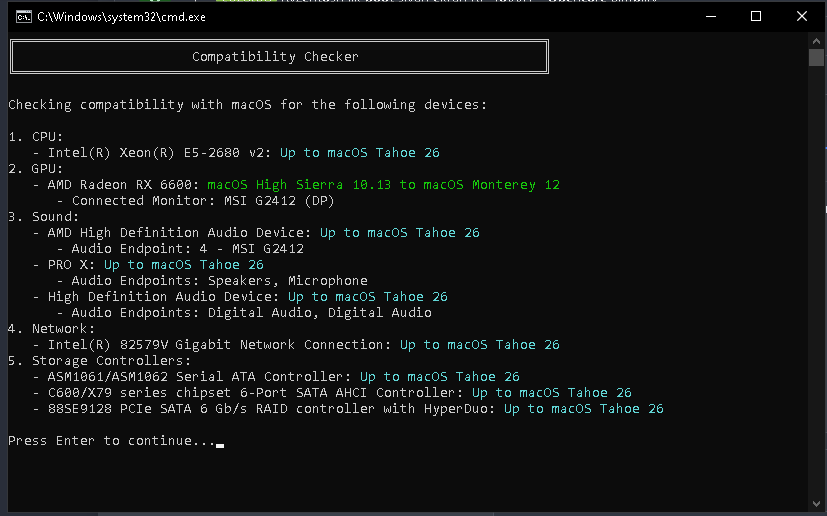This screenshot has height=516, width=827.
Task: Click the Compatibility Checker header text
Action: [275, 56]
